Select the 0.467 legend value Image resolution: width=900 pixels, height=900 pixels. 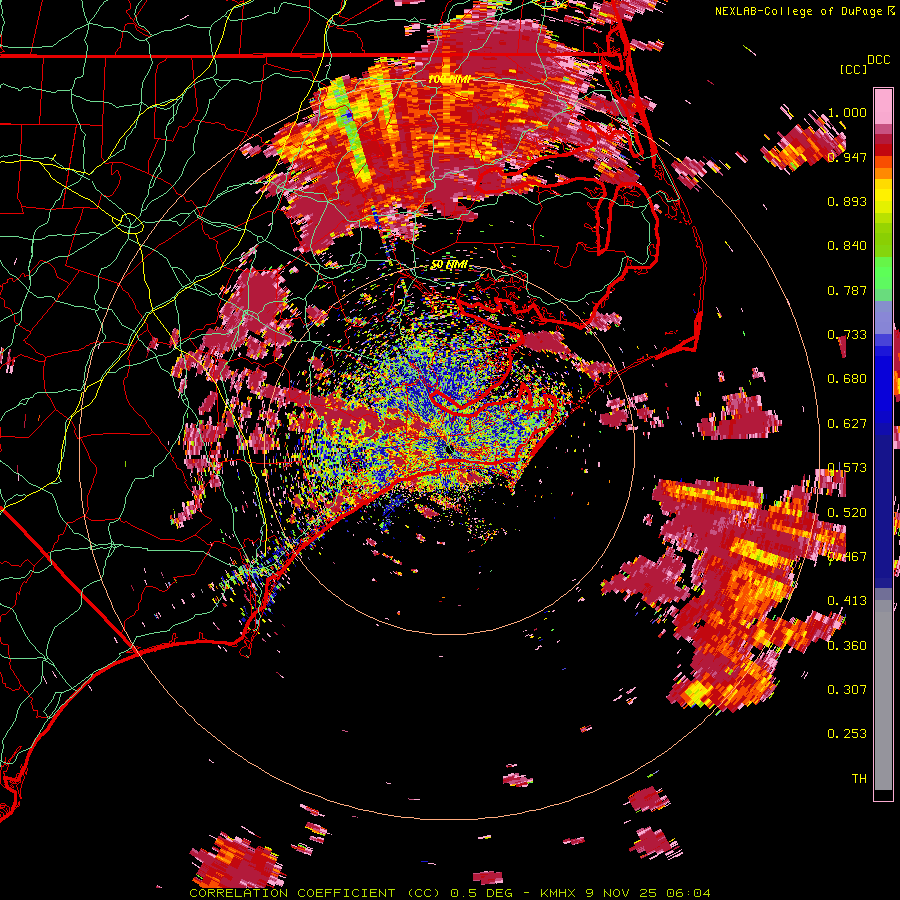click(847, 557)
